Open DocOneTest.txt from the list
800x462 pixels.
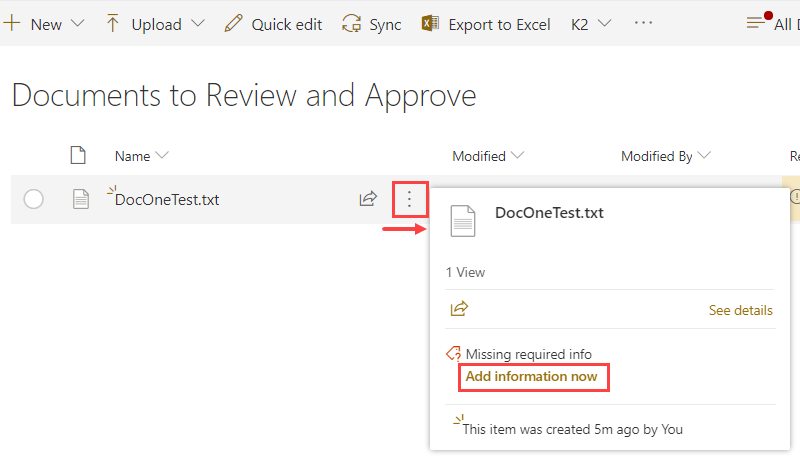(x=167, y=199)
